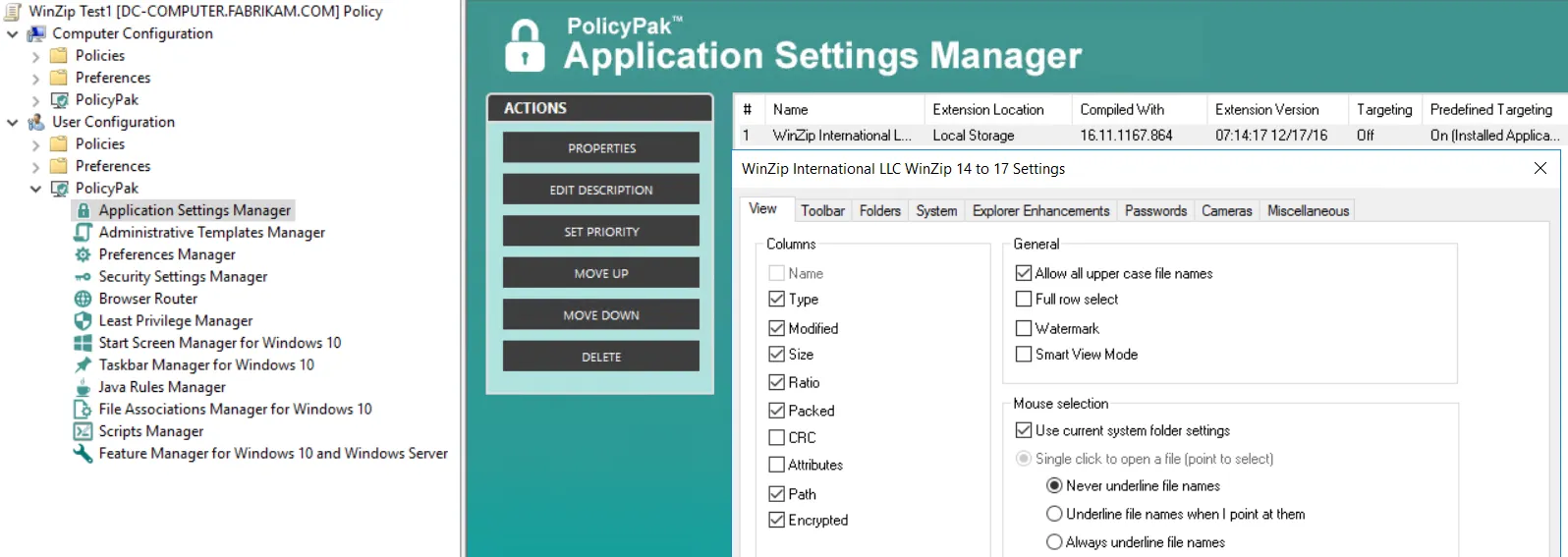This screenshot has width=1568, height=557.
Task: Expand PolicyPak under Computer Configuration
Action: (x=36, y=100)
